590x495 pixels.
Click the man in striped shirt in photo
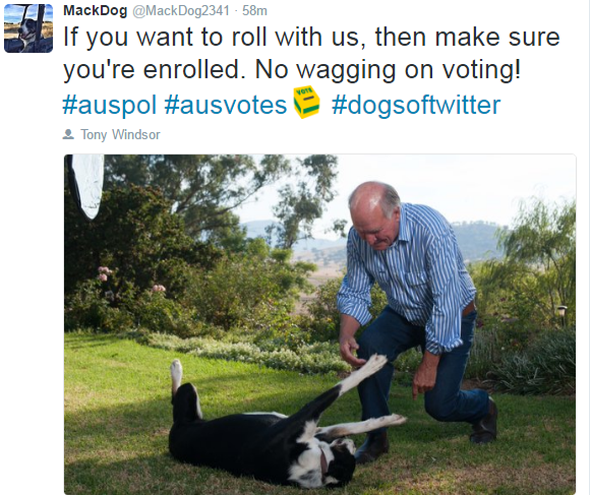point(416,312)
